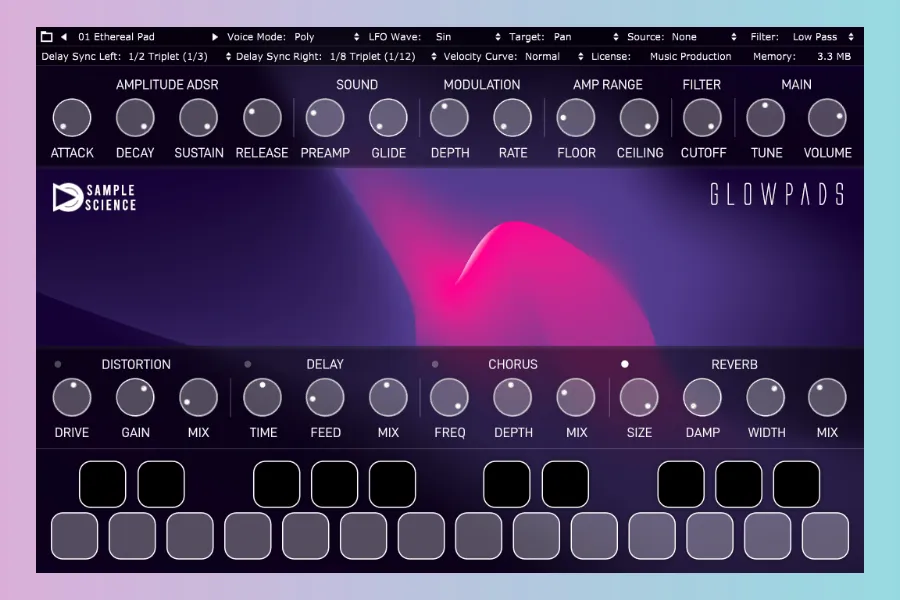Click the Chorus Freq knob
Image resolution: width=900 pixels, height=600 pixels.
pos(449,397)
